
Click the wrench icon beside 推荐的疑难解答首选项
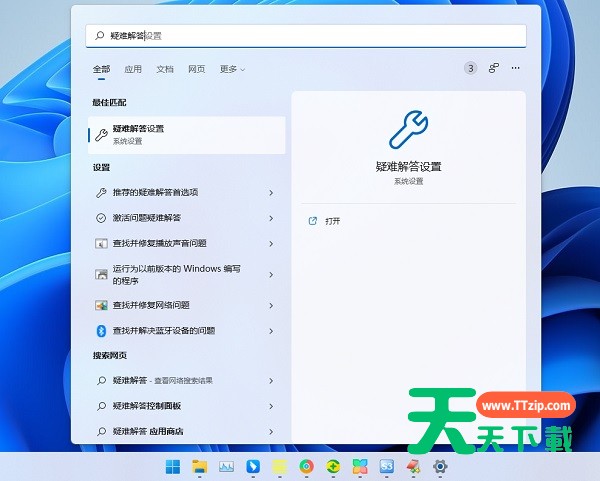point(101,192)
